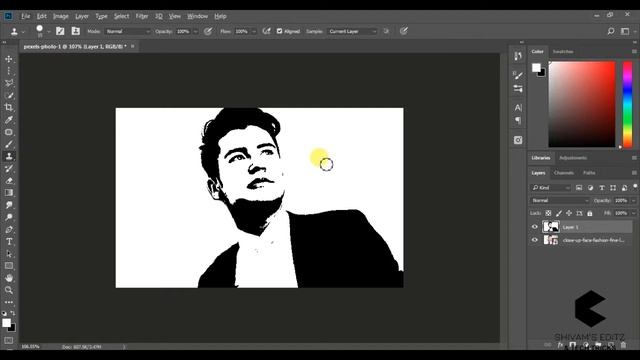Open the Edit Toolbar three-dots menu
640x360 pixels.
(9, 302)
